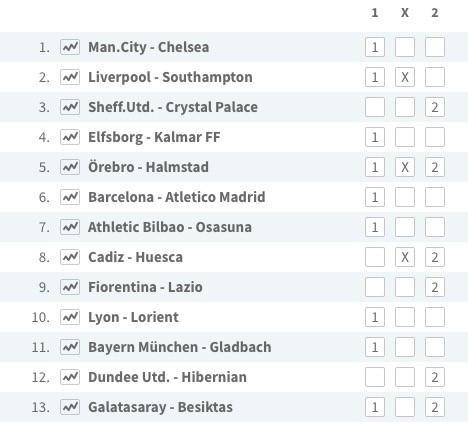Click chart icon beside Fiorentina - Lazio
Screen dimensions: 468x429
[x=70, y=287]
